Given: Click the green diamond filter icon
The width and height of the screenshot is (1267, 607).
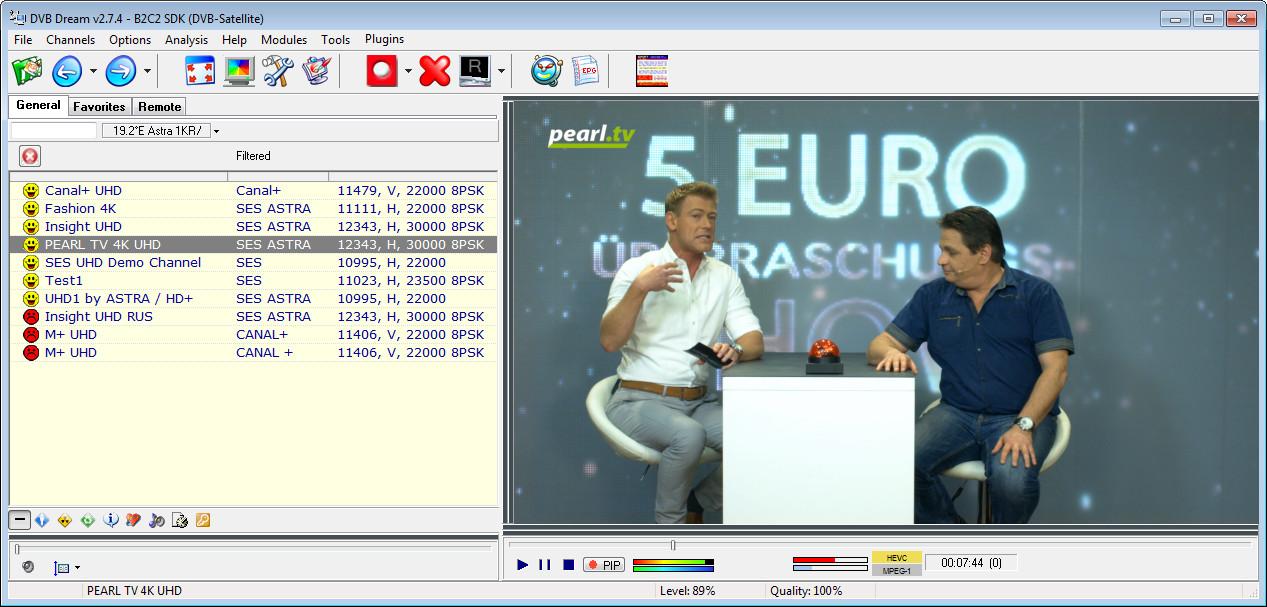Looking at the screenshot, I should coord(88,520).
